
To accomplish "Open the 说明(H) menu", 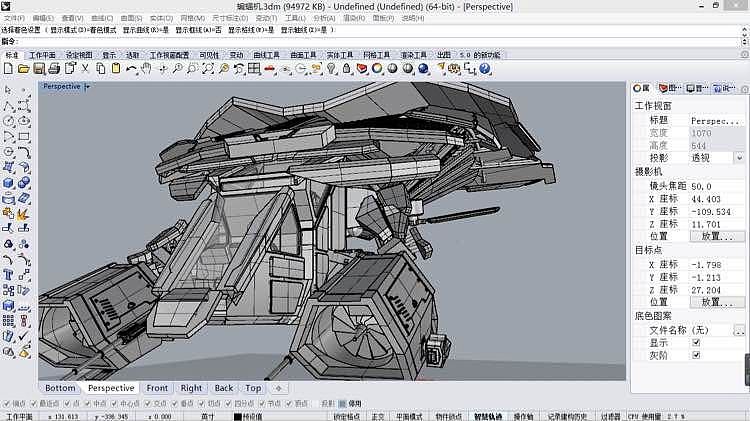I will (413, 18).
